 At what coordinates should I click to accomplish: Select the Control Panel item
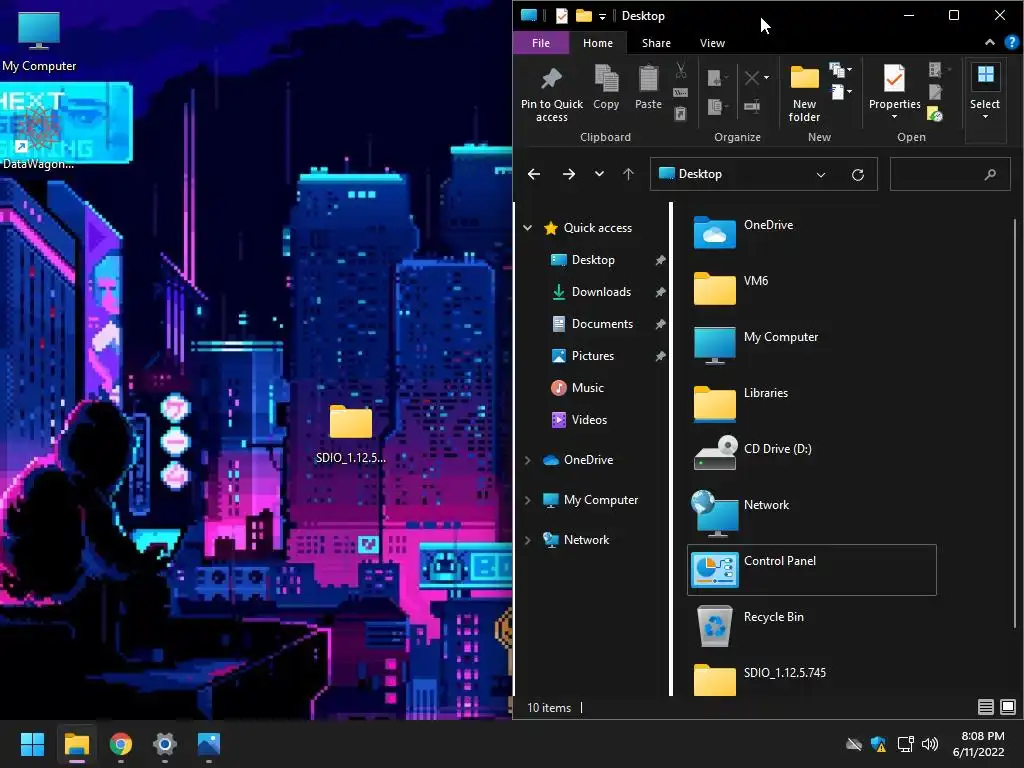(812, 569)
